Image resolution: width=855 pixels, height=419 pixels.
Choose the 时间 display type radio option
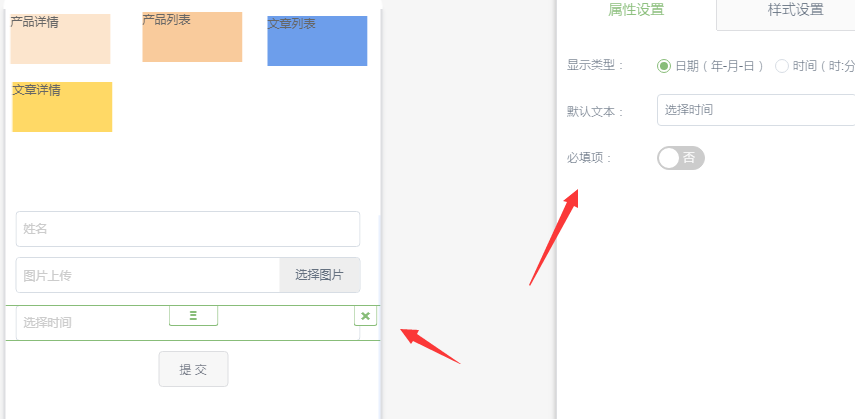(x=782, y=66)
